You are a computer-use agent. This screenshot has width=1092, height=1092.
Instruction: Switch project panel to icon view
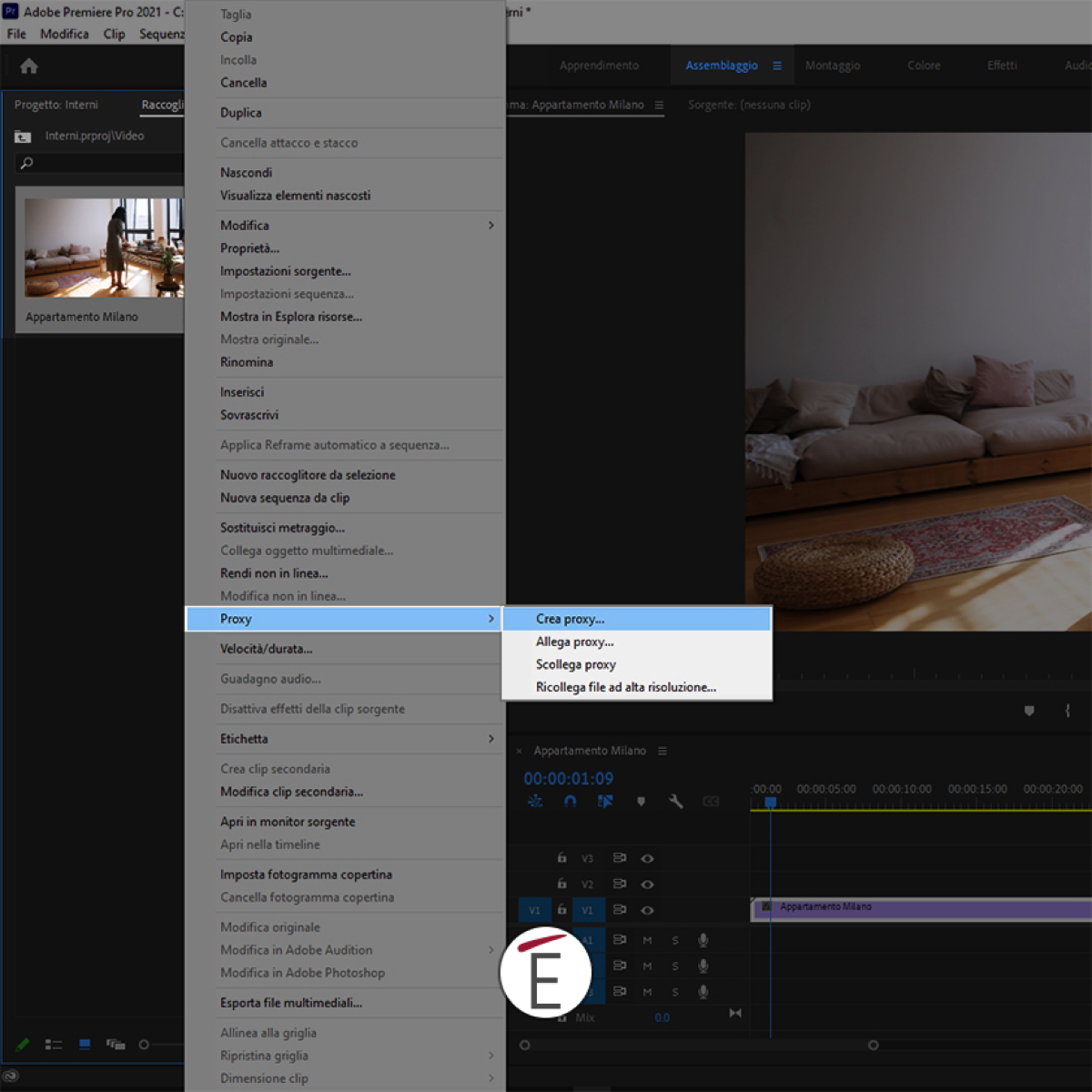click(x=85, y=1045)
